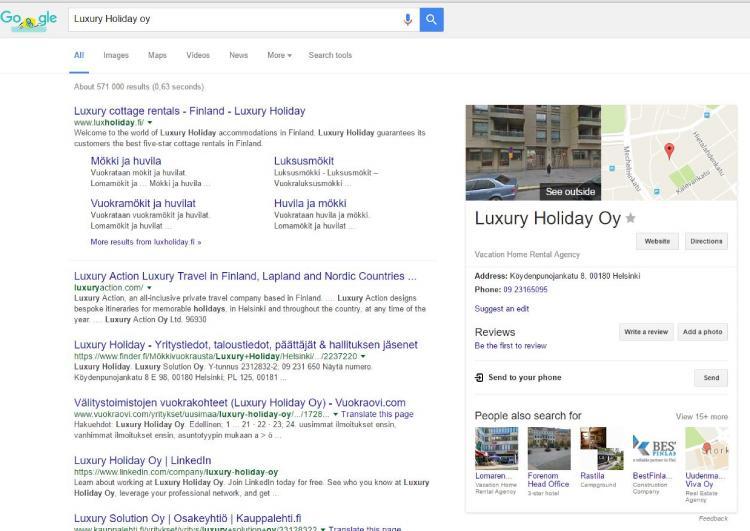Click View 15+ more link
Screen dimensions: 750x531
point(702,416)
